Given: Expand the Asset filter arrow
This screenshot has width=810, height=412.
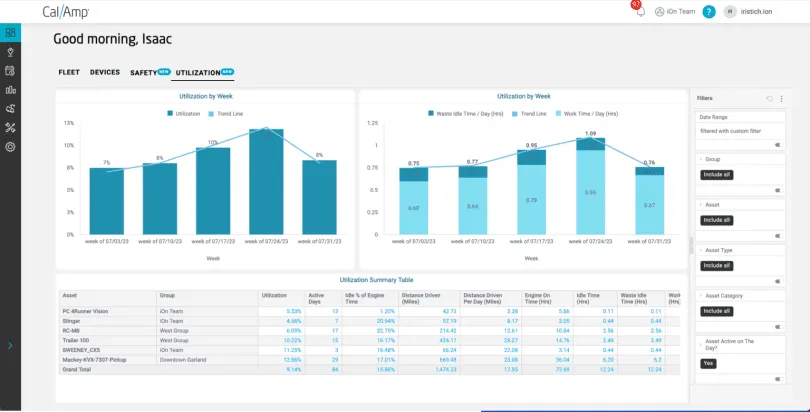Looking at the screenshot, I should click(x=702, y=205).
